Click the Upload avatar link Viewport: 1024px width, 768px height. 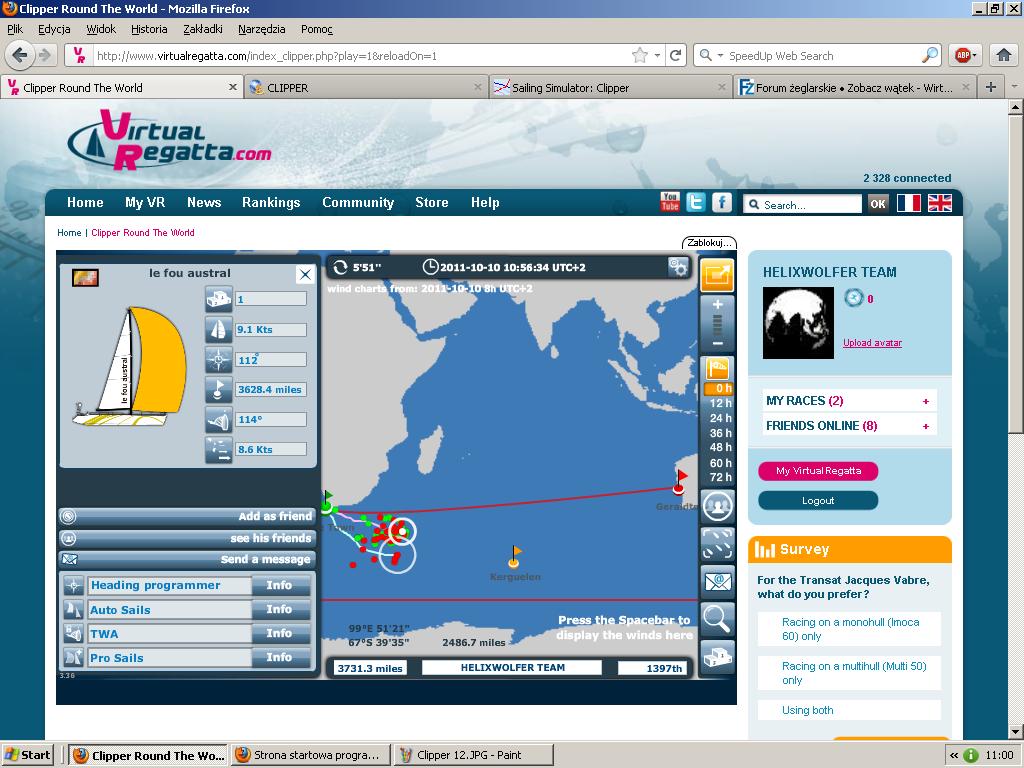872,343
